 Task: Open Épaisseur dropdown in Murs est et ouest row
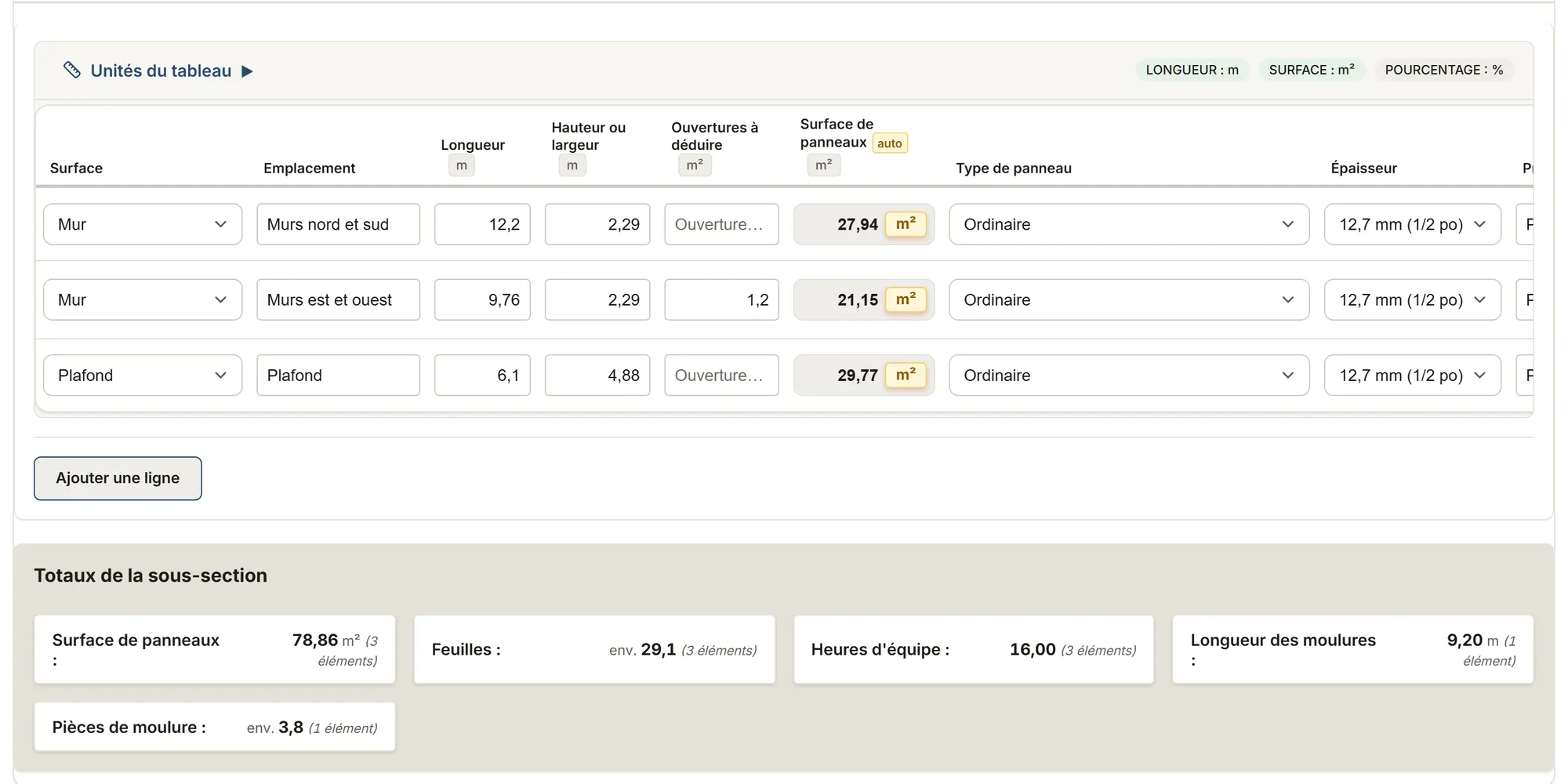pos(1413,299)
